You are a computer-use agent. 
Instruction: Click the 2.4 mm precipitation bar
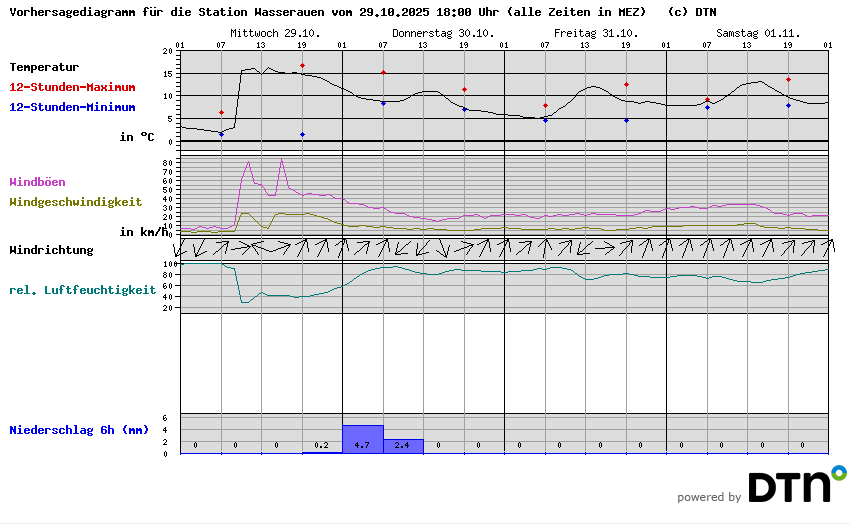tap(403, 446)
